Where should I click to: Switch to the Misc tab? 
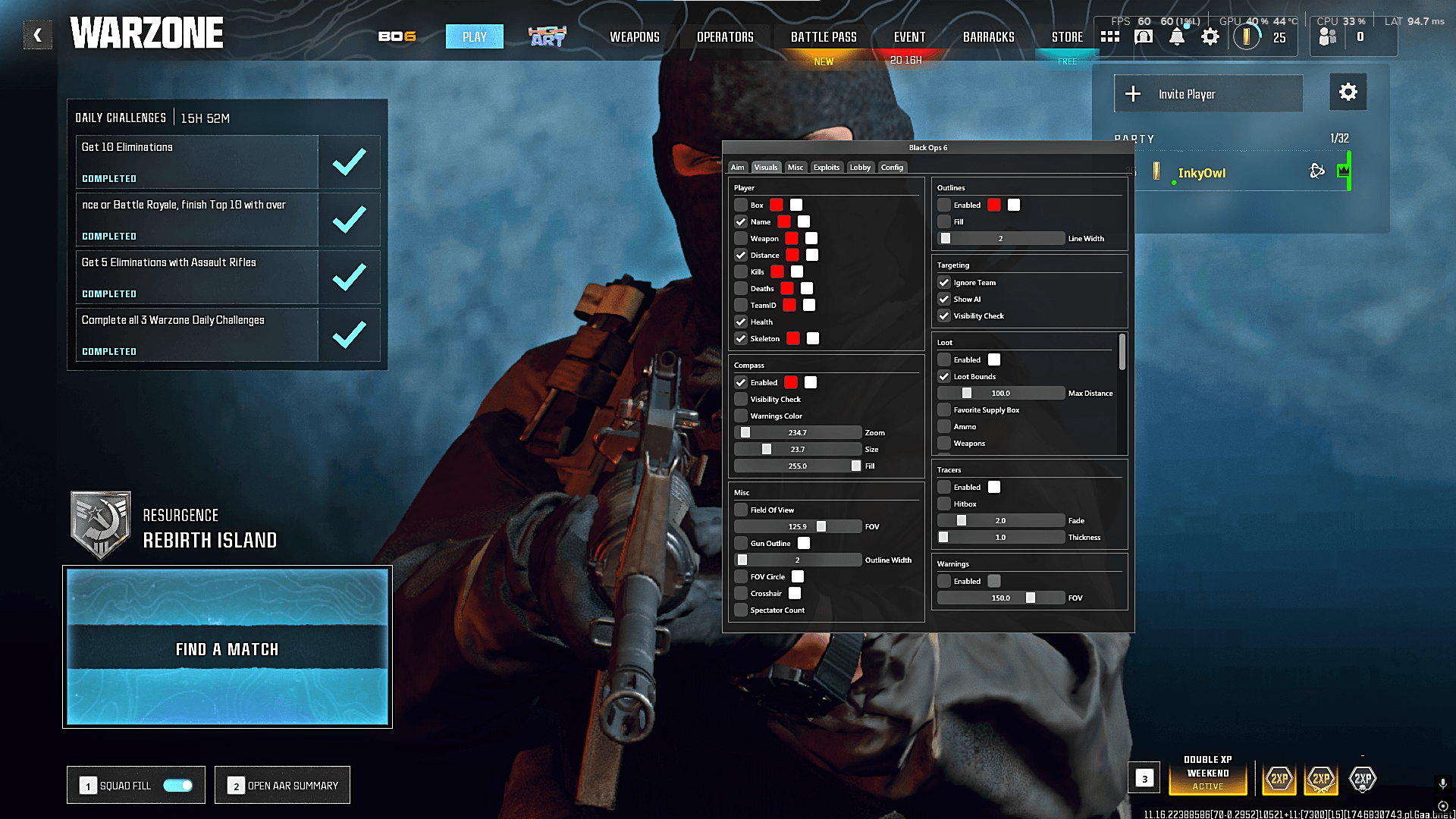tap(795, 167)
